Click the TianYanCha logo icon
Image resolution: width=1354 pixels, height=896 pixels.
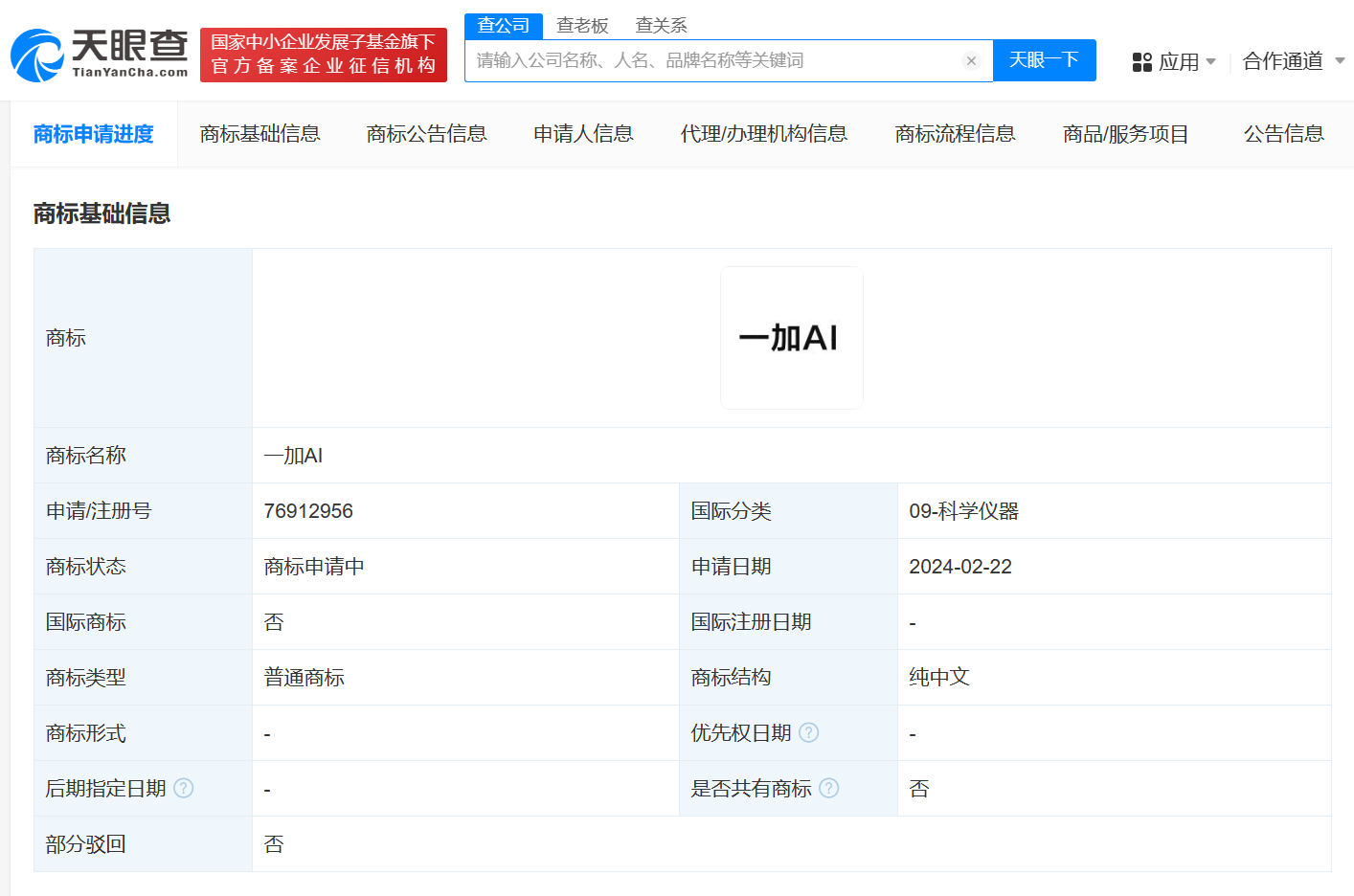pyautogui.click(x=38, y=56)
